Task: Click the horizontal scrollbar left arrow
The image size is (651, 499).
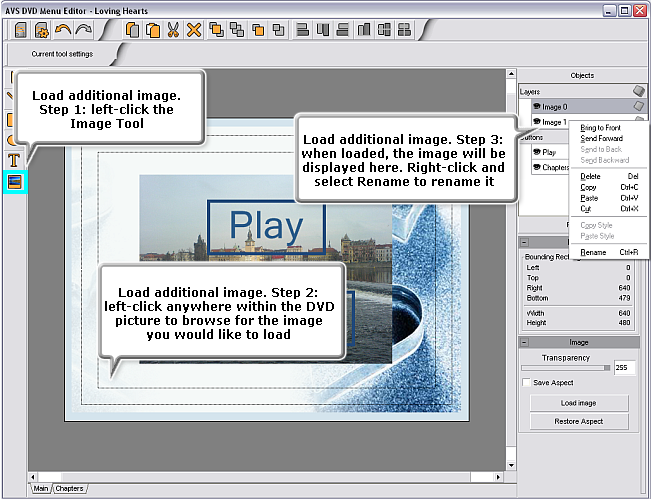Action: coord(33,477)
